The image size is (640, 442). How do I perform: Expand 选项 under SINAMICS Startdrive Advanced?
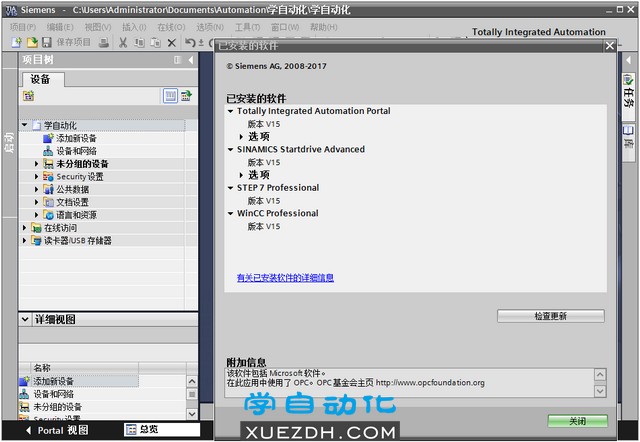tap(241, 175)
